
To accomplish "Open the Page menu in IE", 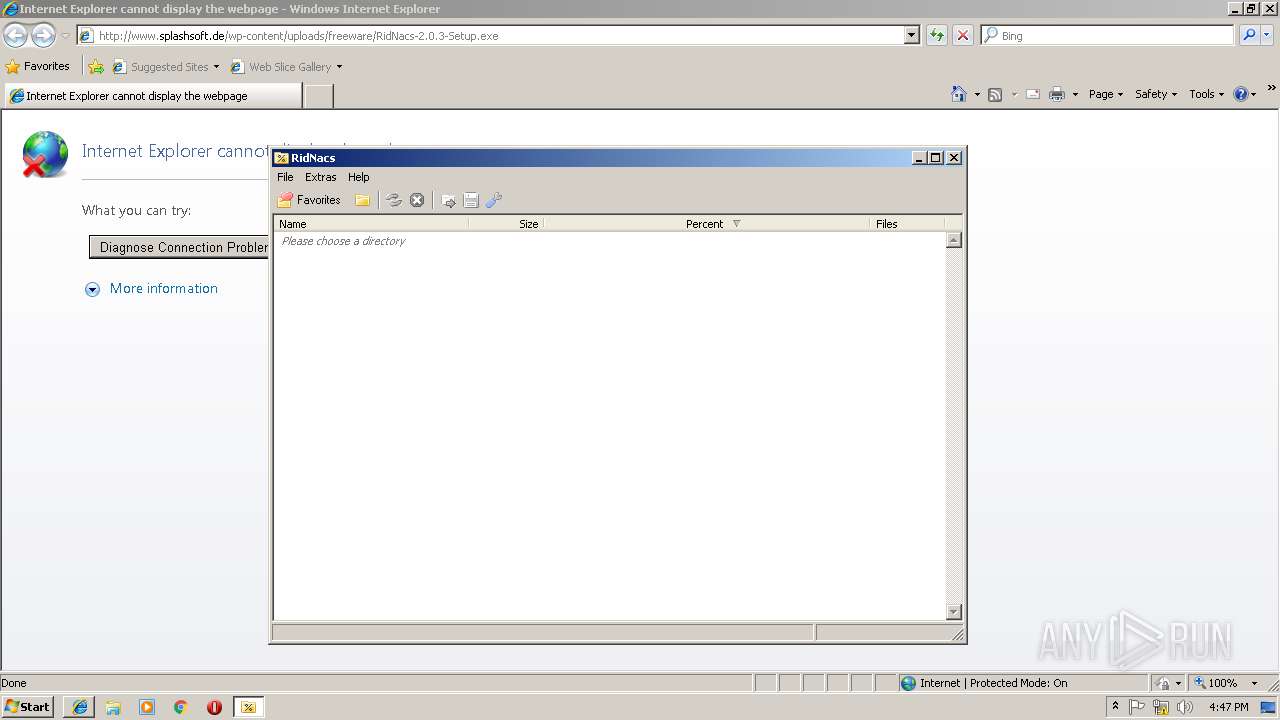I will pos(1106,94).
